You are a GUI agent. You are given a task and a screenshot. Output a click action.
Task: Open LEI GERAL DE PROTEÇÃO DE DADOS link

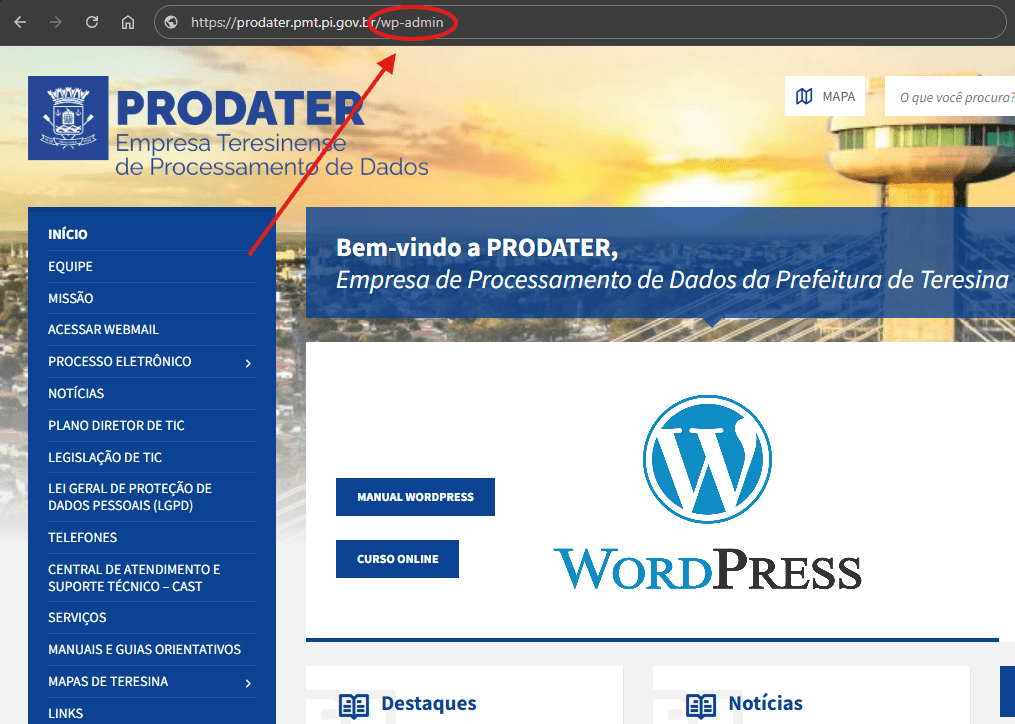[129, 497]
